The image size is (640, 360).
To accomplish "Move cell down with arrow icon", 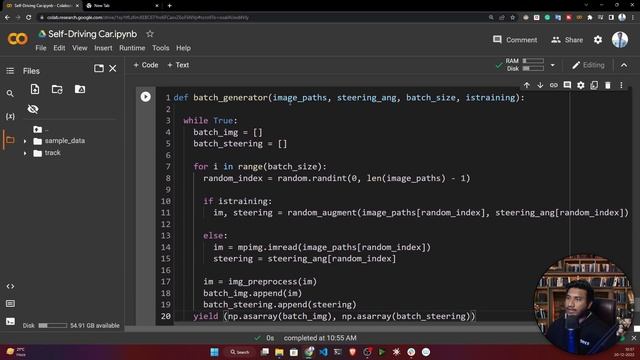I will (540, 85).
